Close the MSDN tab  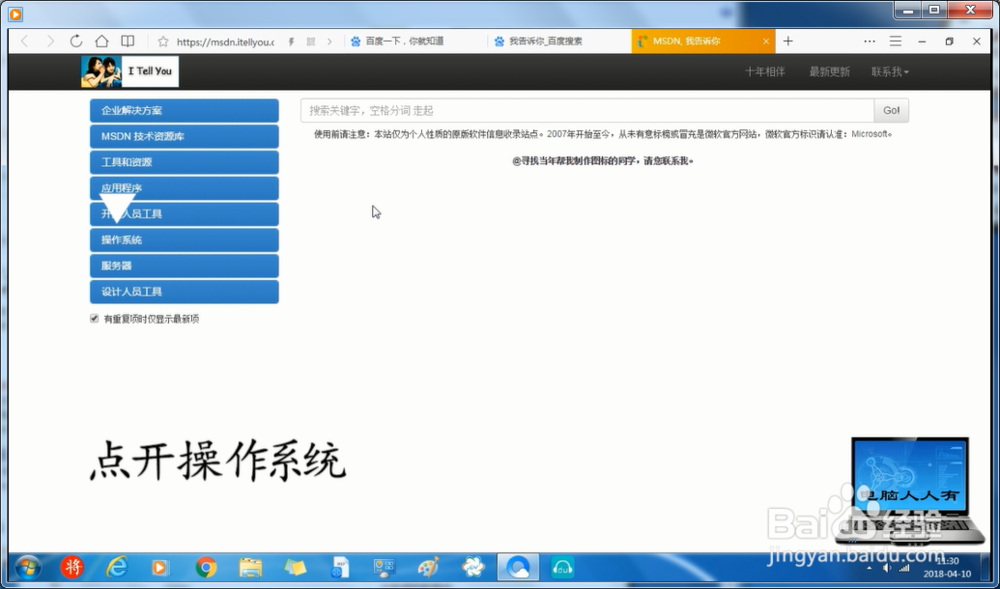click(766, 41)
